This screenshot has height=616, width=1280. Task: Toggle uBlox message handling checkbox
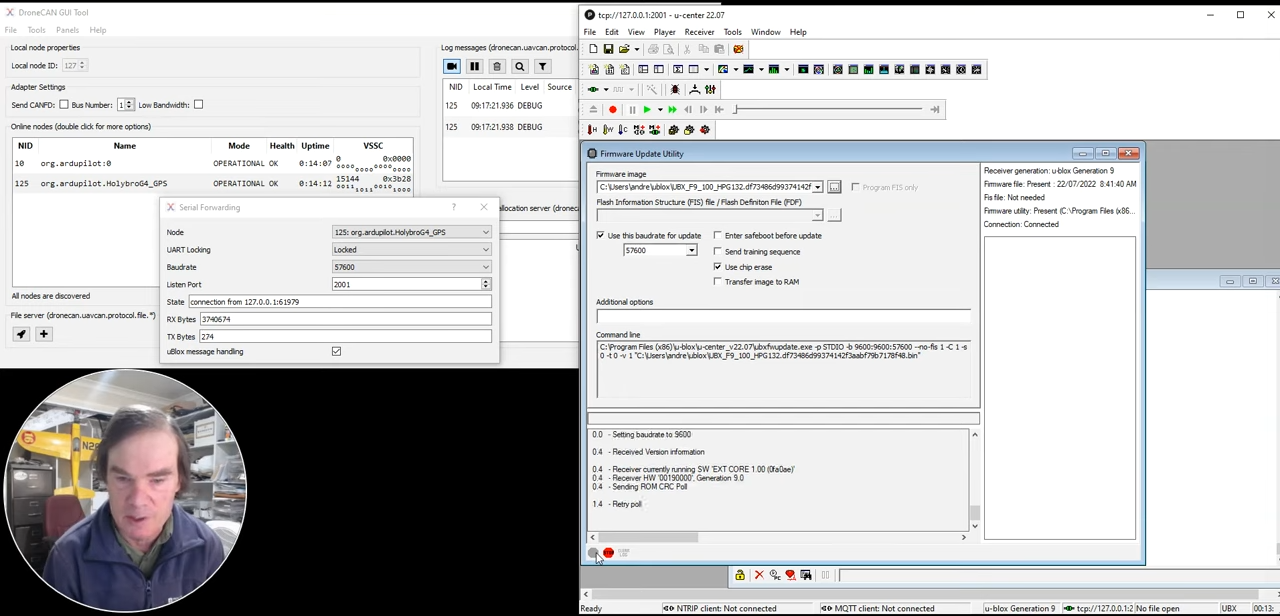336,352
